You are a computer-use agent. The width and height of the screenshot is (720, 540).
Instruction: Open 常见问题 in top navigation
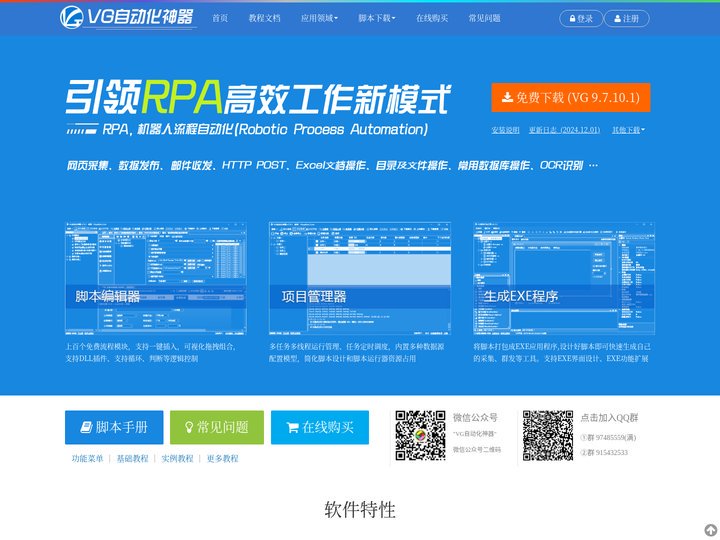[484, 18]
